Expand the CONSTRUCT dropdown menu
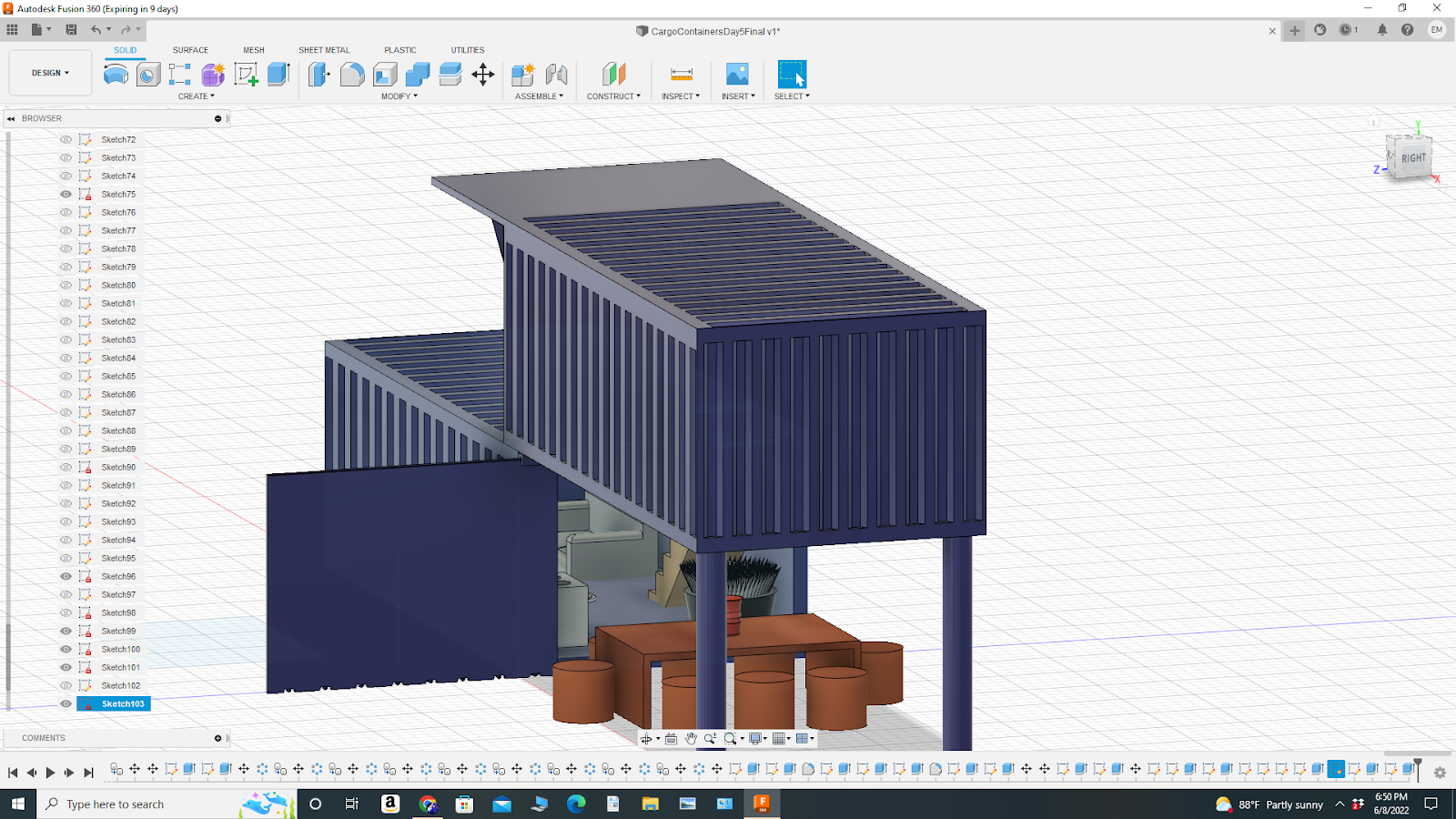Viewport: 1456px width, 819px height. [x=613, y=96]
